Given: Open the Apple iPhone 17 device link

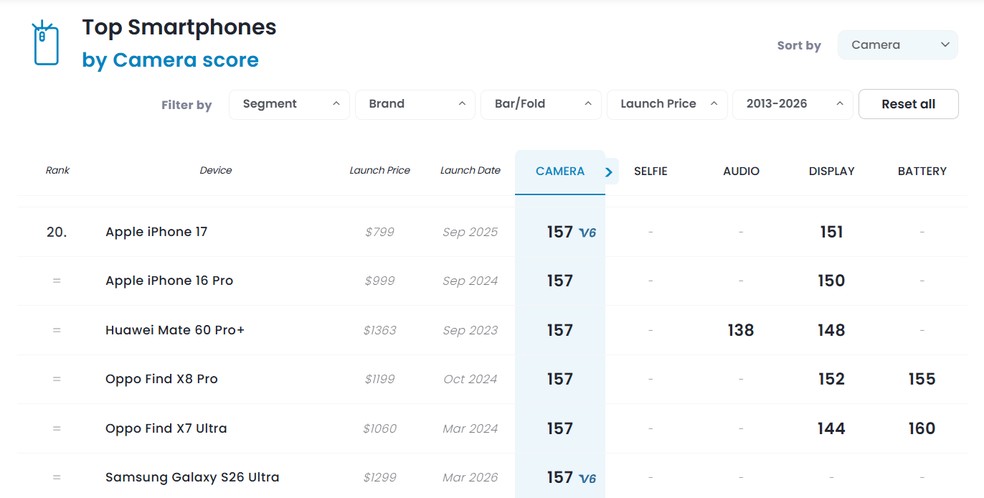Looking at the screenshot, I should click(x=156, y=232).
